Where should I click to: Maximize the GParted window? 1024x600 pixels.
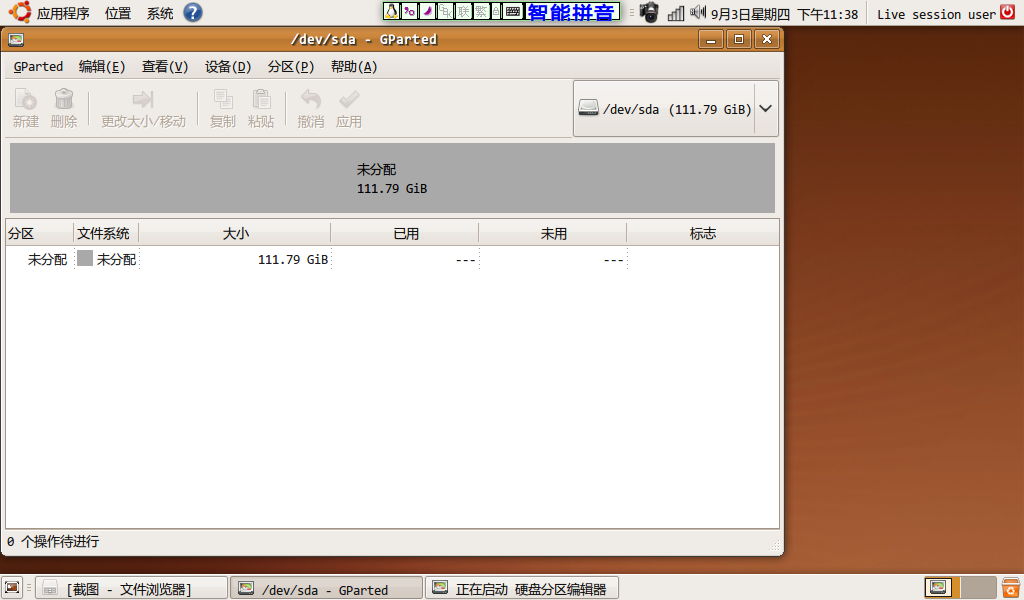click(x=739, y=40)
